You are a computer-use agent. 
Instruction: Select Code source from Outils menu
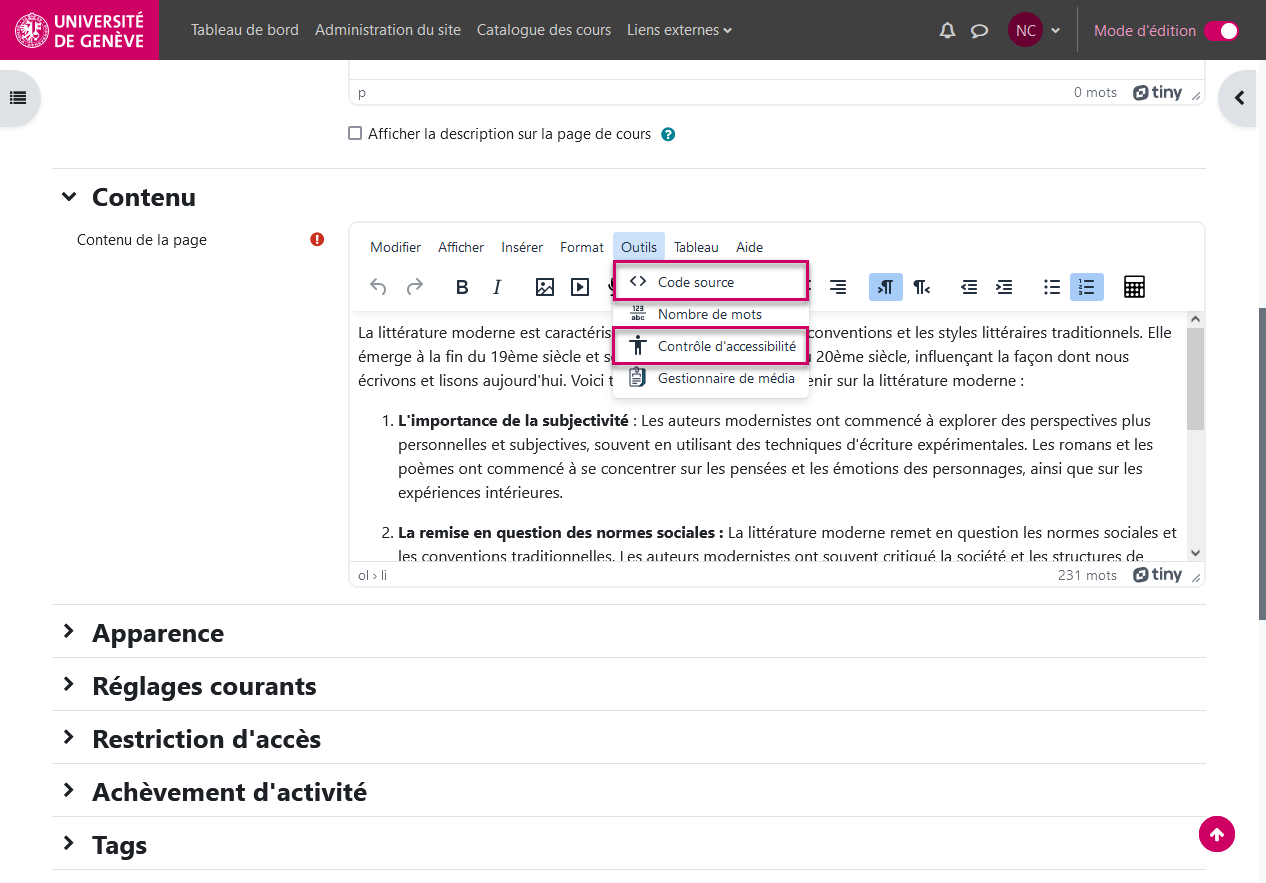[x=696, y=282]
